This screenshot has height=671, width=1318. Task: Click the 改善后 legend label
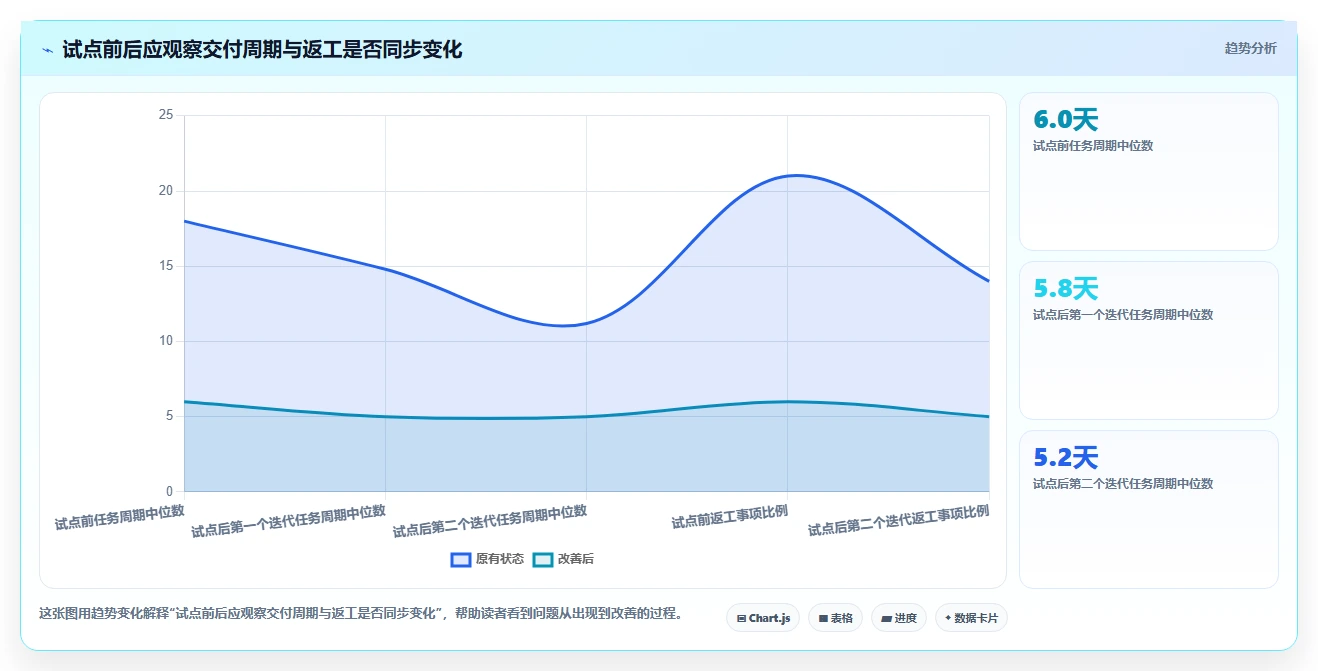coord(576,559)
